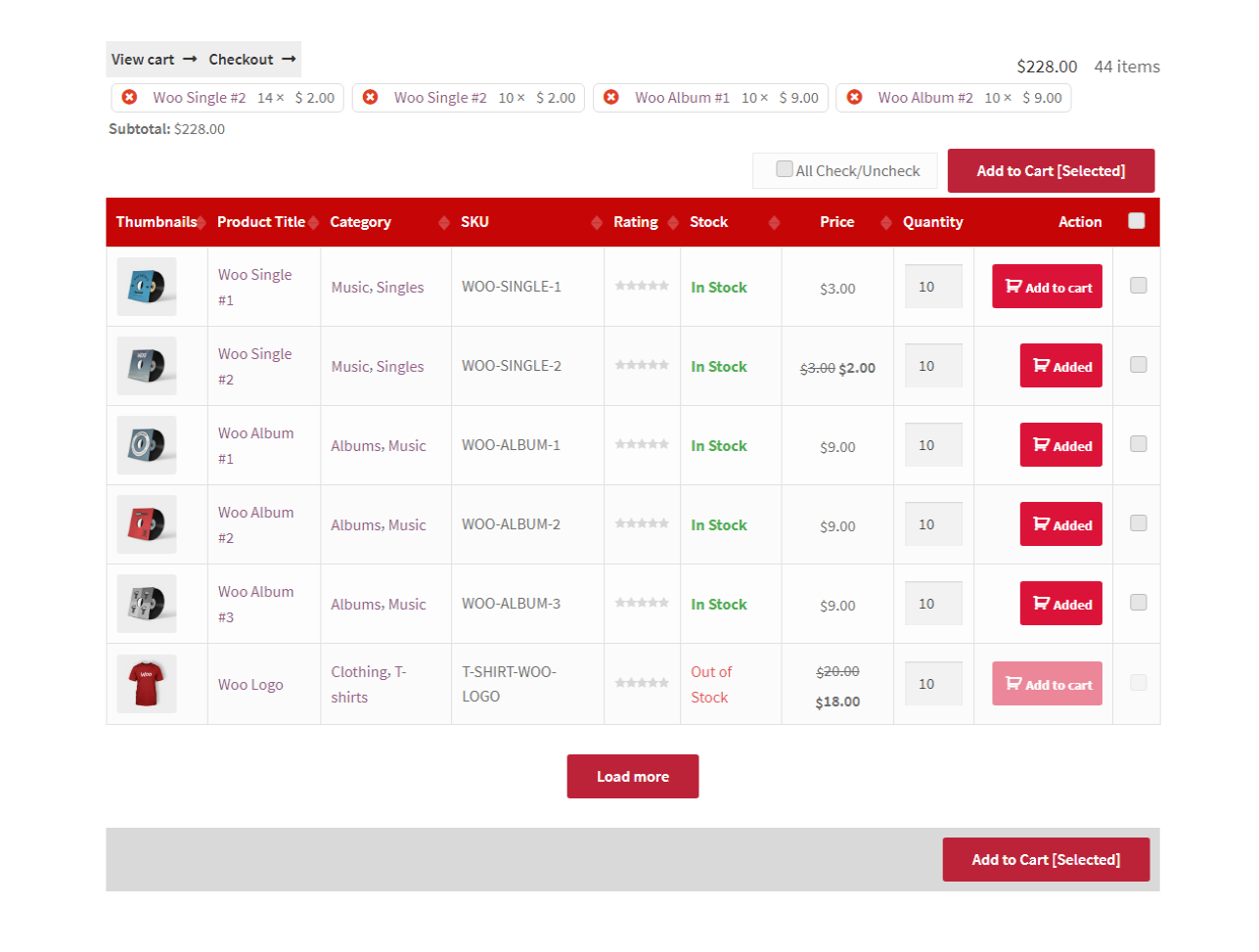Check the Woo Album #3 row checkbox
This screenshot has height=952, width=1259.
pyautogui.click(x=1138, y=603)
